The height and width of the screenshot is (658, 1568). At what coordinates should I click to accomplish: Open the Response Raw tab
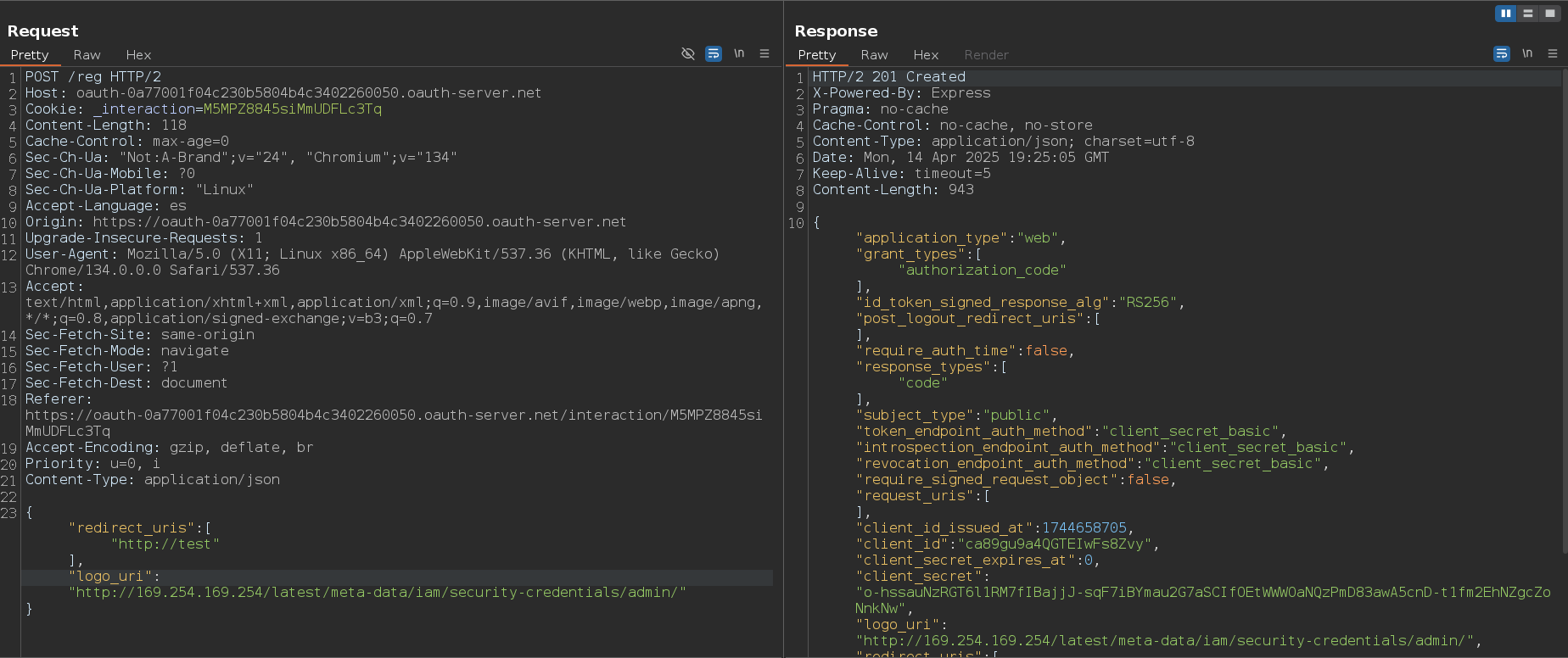pos(874,55)
